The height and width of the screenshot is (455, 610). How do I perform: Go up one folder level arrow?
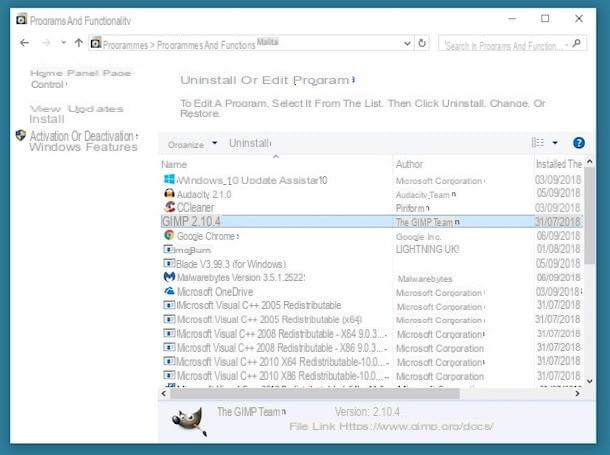pyautogui.click(x=79, y=43)
